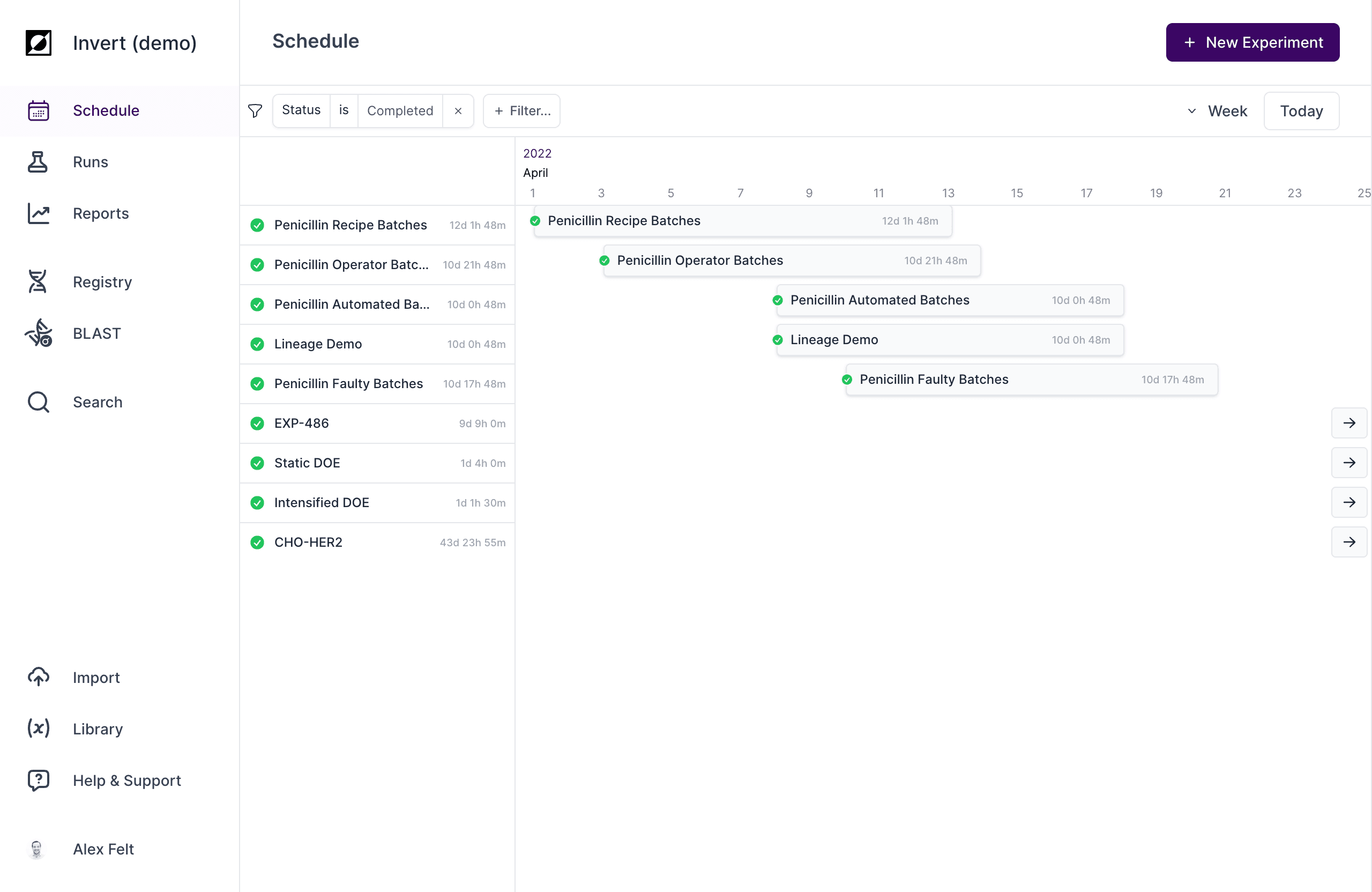Select Penicillin Recipe Batches bar on timeline

[742, 221]
